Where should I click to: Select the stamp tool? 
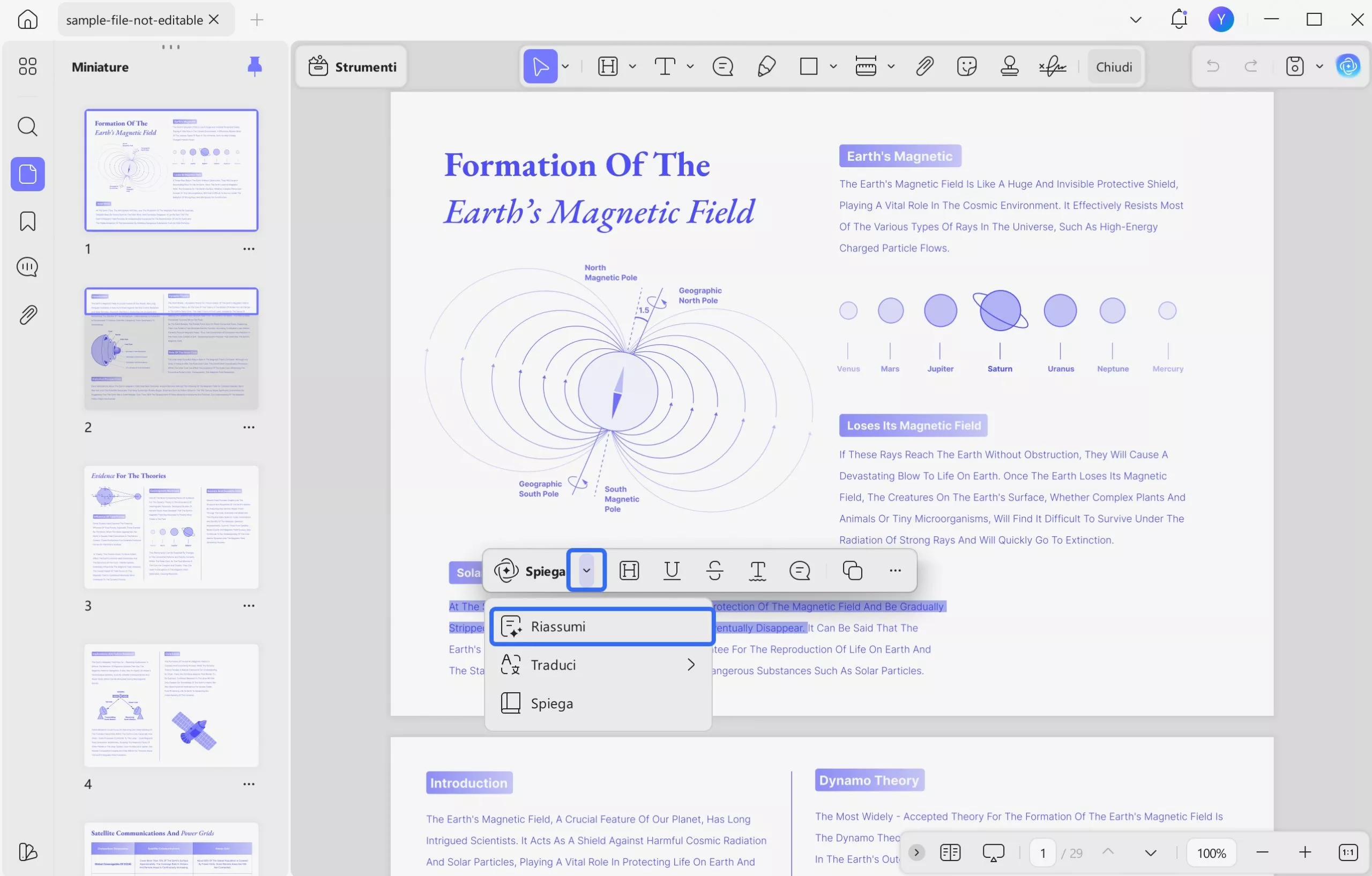click(x=1010, y=66)
